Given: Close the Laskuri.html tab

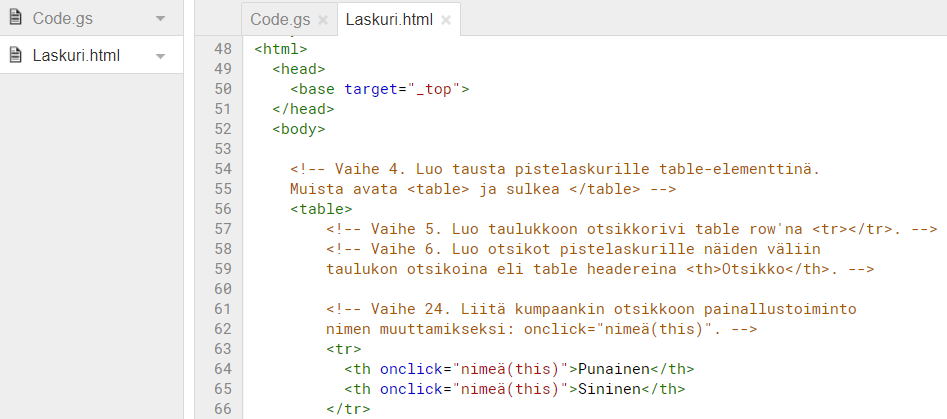Looking at the screenshot, I should [445, 20].
